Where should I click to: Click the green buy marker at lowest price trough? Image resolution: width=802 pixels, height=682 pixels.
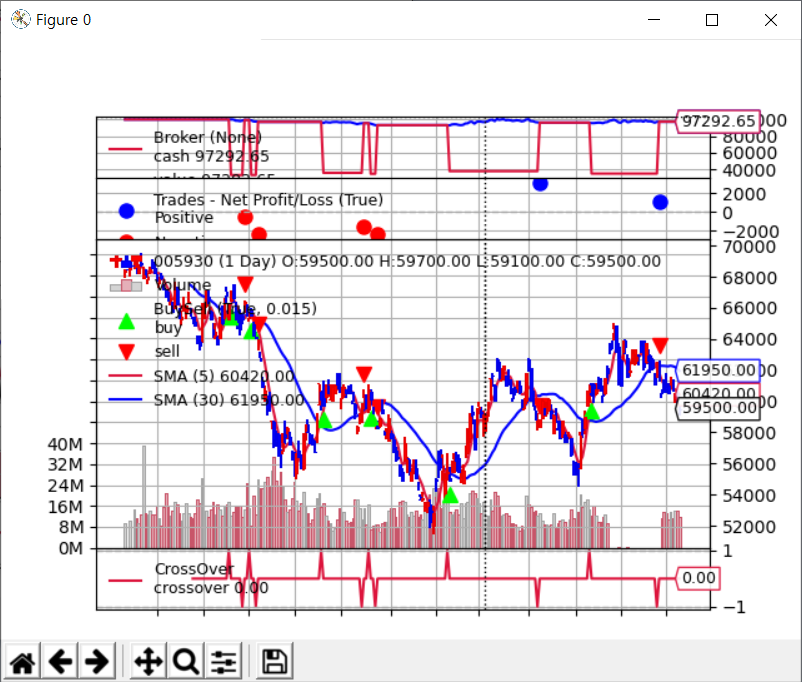(450, 495)
